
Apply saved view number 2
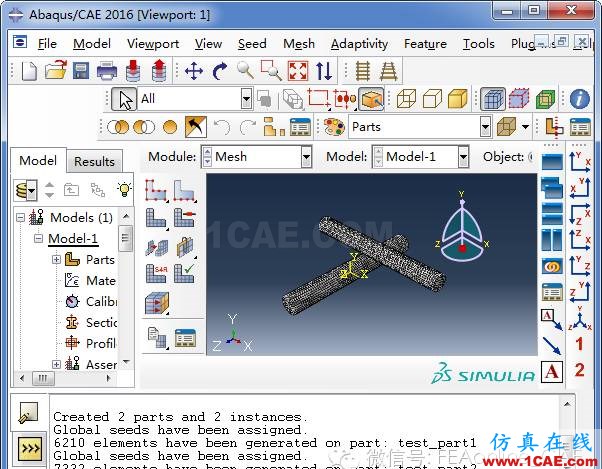coord(579,370)
